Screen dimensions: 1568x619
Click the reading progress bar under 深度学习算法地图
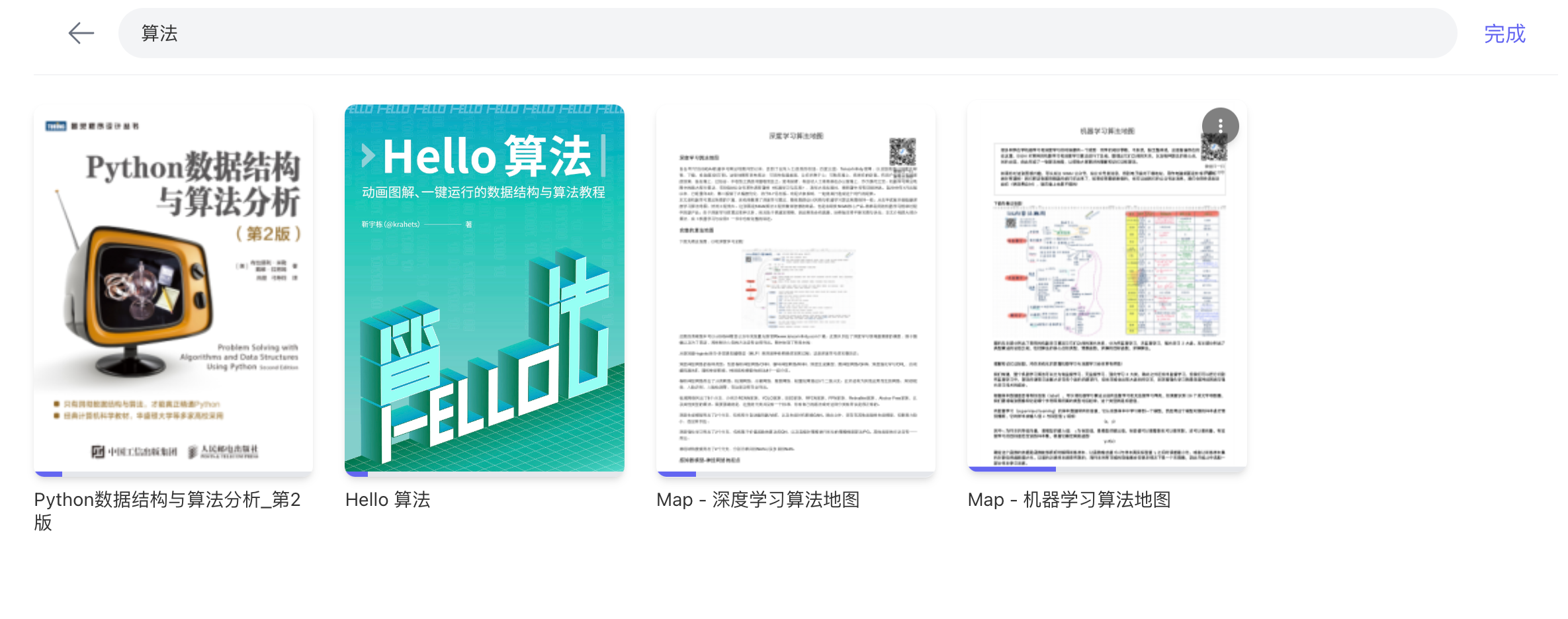point(796,474)
